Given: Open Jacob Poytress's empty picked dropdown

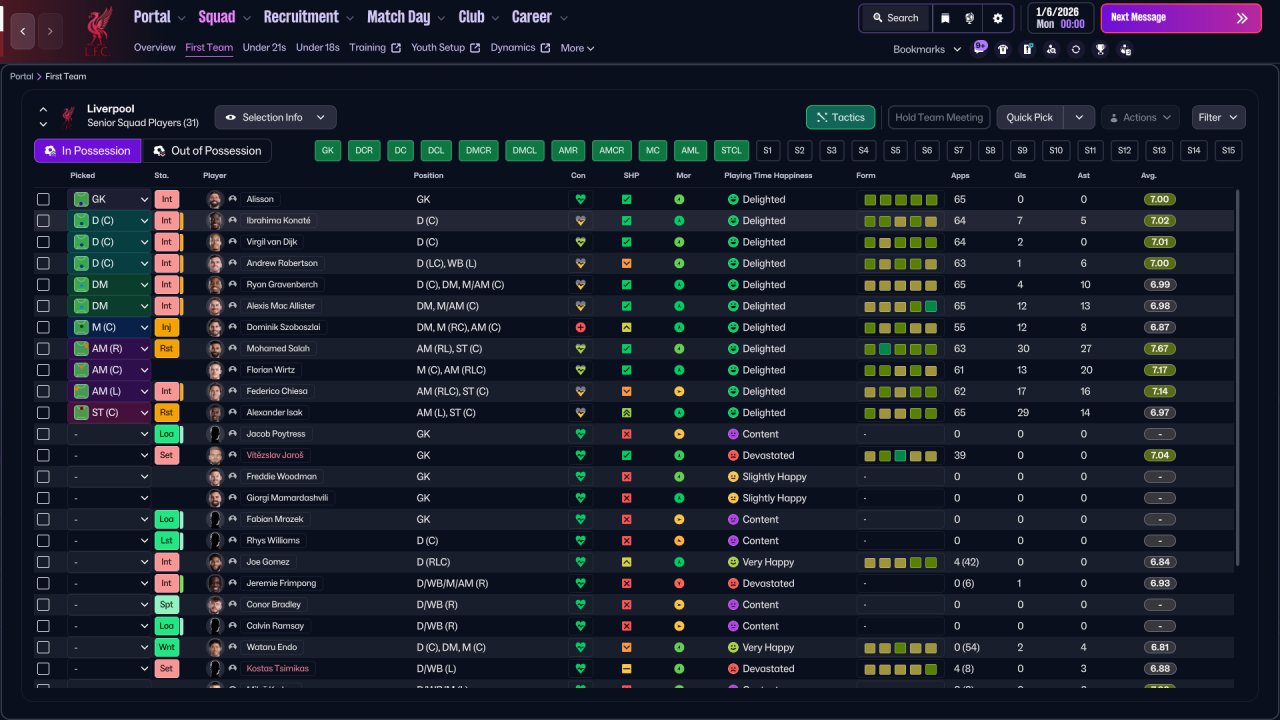Looking at the screenshot, I should [109, 434].
